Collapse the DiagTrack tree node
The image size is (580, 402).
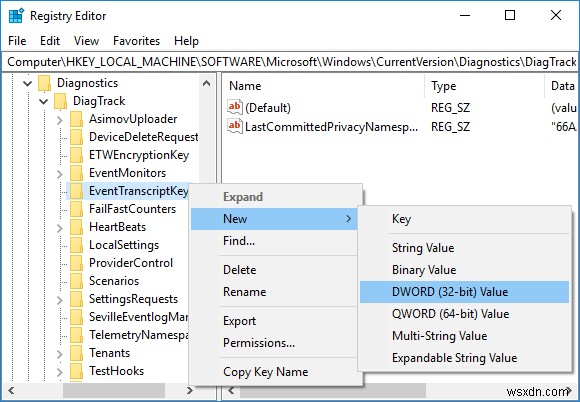[x=43, y=101]
